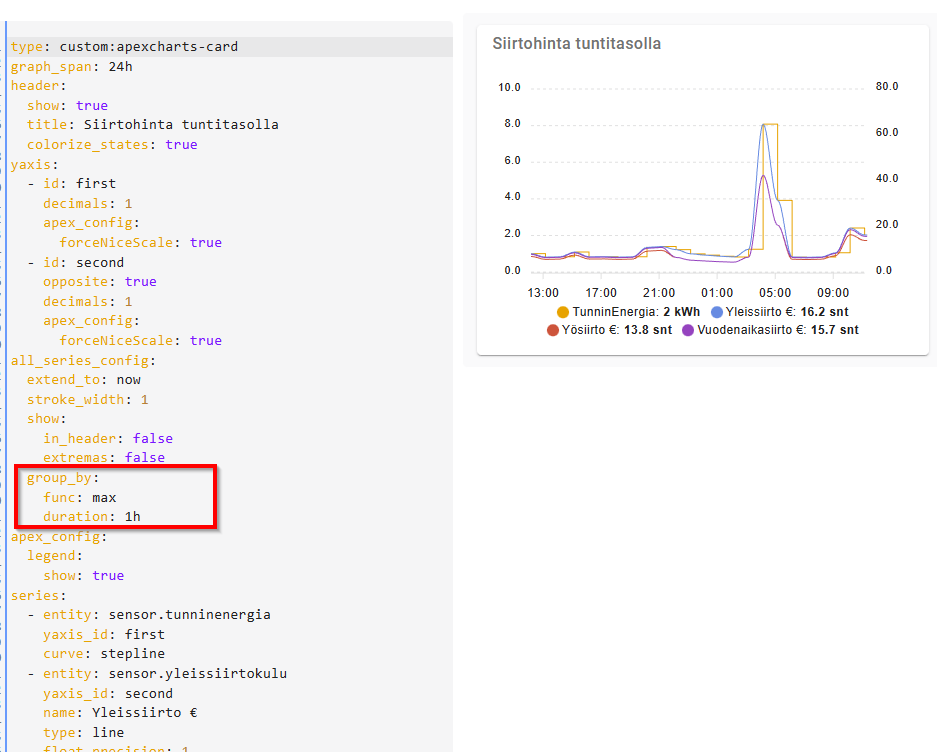Click the 80.0 right y-axis label
937x752 pixels.
click(886, 87)
